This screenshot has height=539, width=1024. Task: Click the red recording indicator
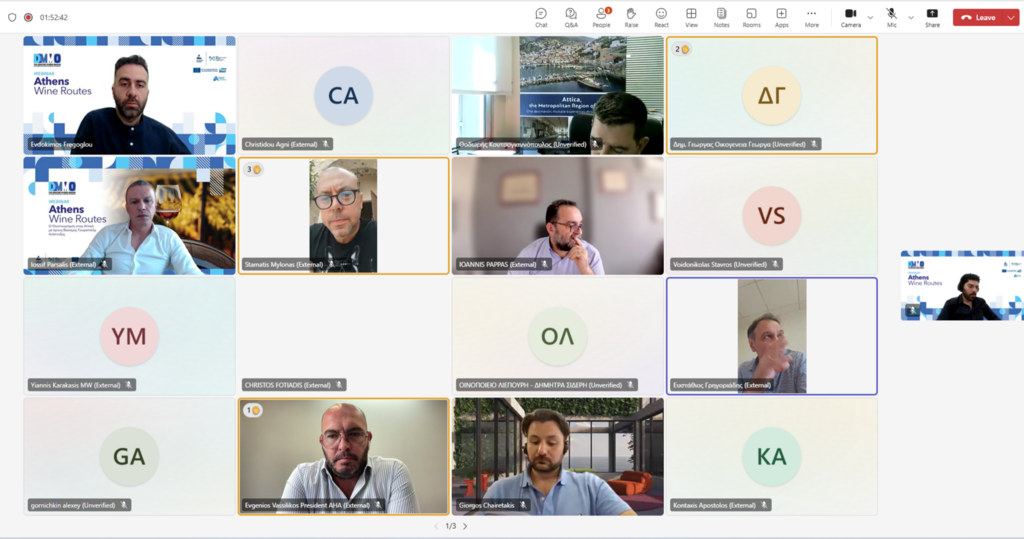(x=28, y=18)
